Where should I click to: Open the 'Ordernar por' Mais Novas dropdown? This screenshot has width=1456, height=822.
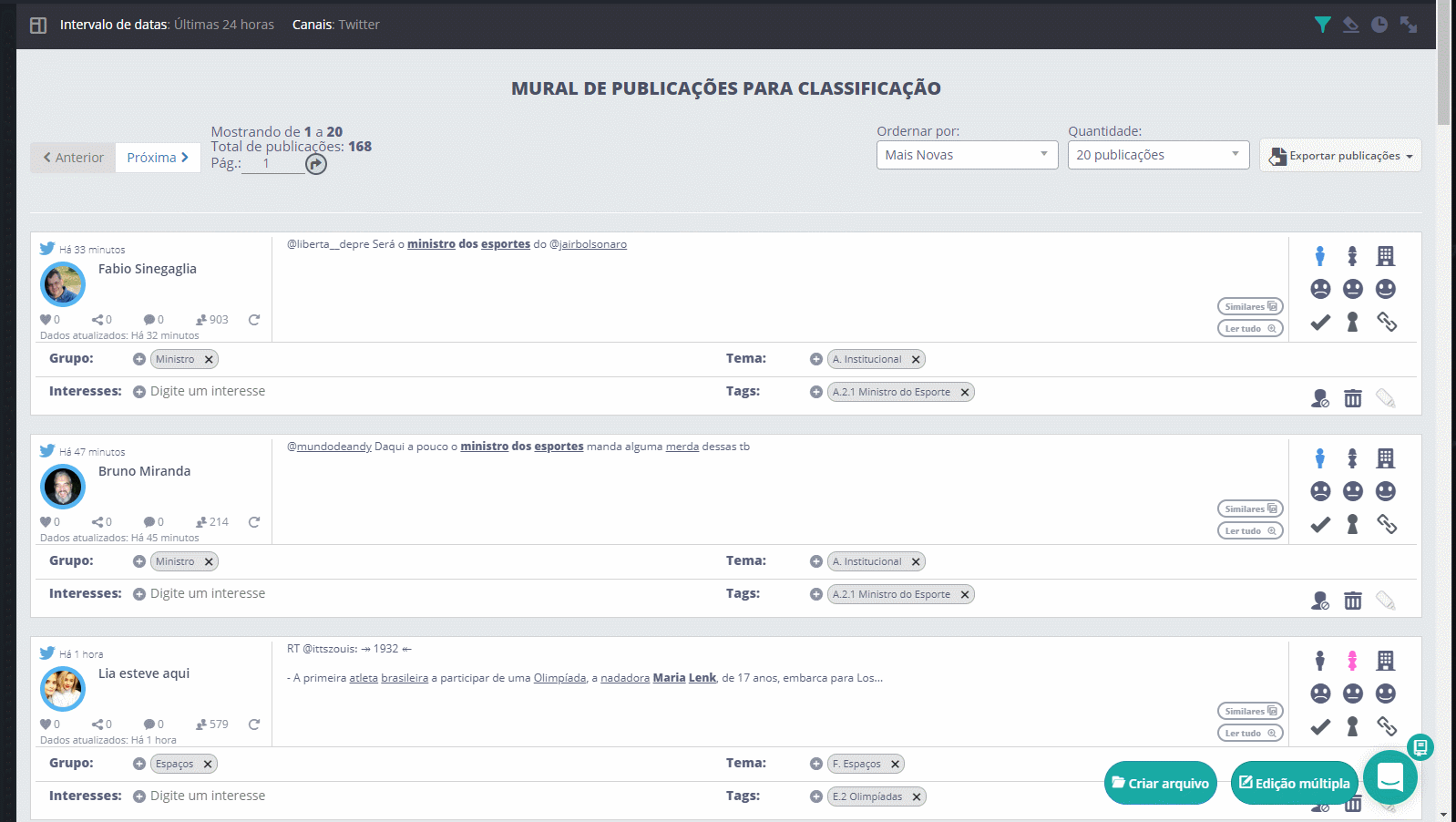(x=967, y=155)
